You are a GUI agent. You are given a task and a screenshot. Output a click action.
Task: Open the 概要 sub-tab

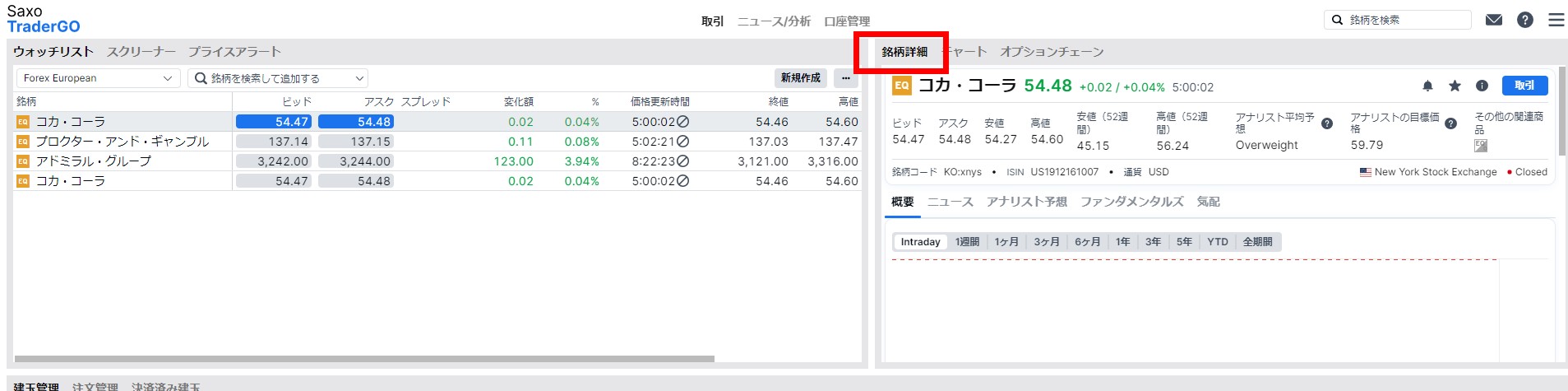tap(902, 202)
